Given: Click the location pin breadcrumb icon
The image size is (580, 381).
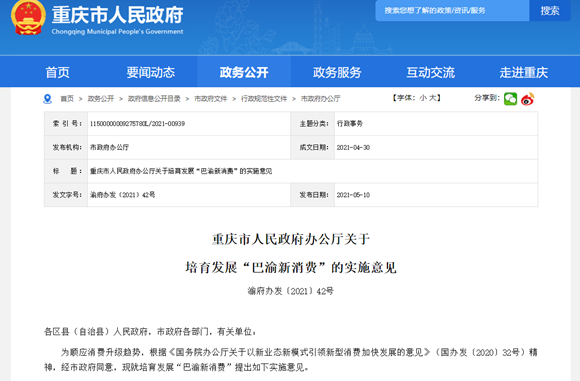Looking at the screenshot, I should click(48, 99).
